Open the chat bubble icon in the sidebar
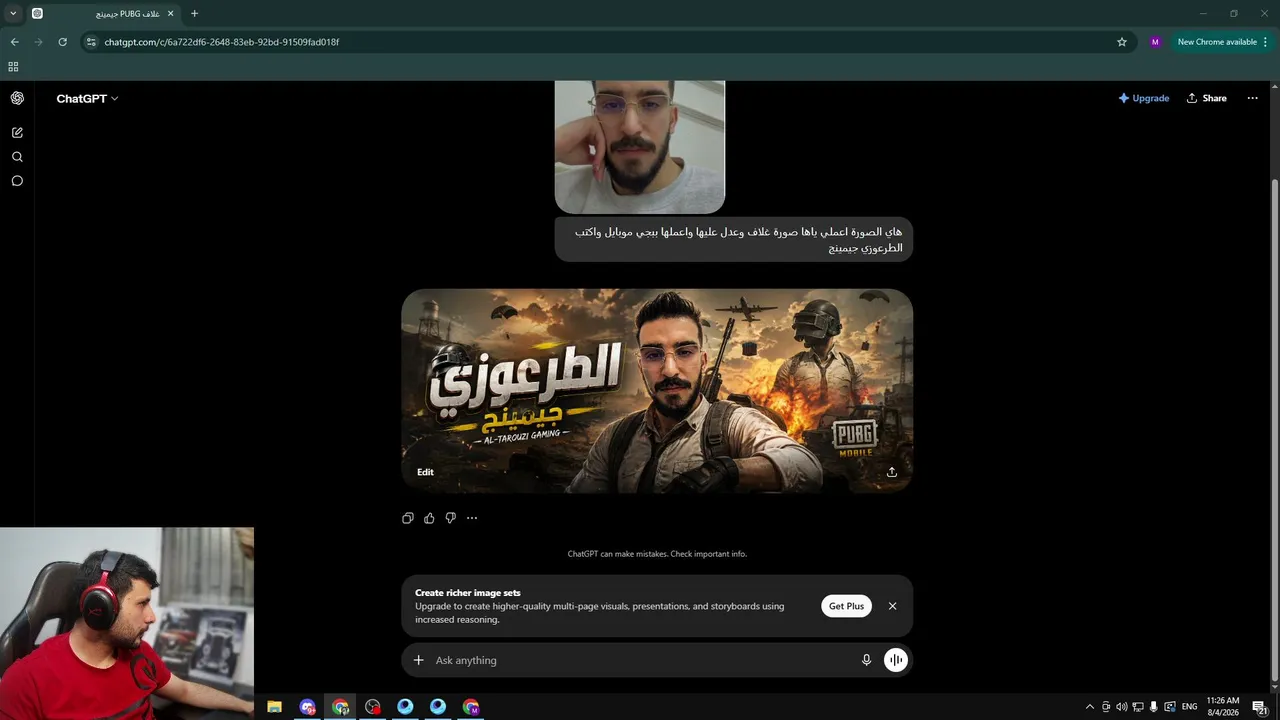The height and width of the screenshot is (720, 1280). [17, 181]
